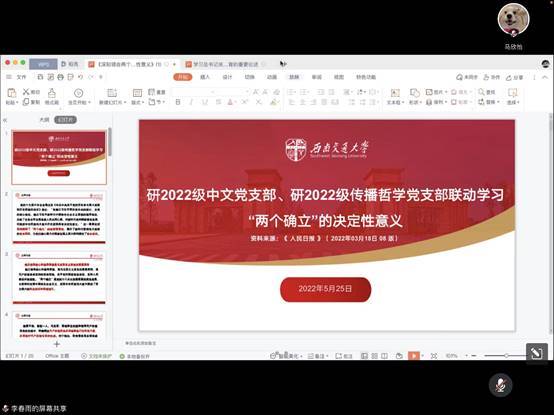Select the second slide thumbnail

pyautogui.click(x=59, y=217)
